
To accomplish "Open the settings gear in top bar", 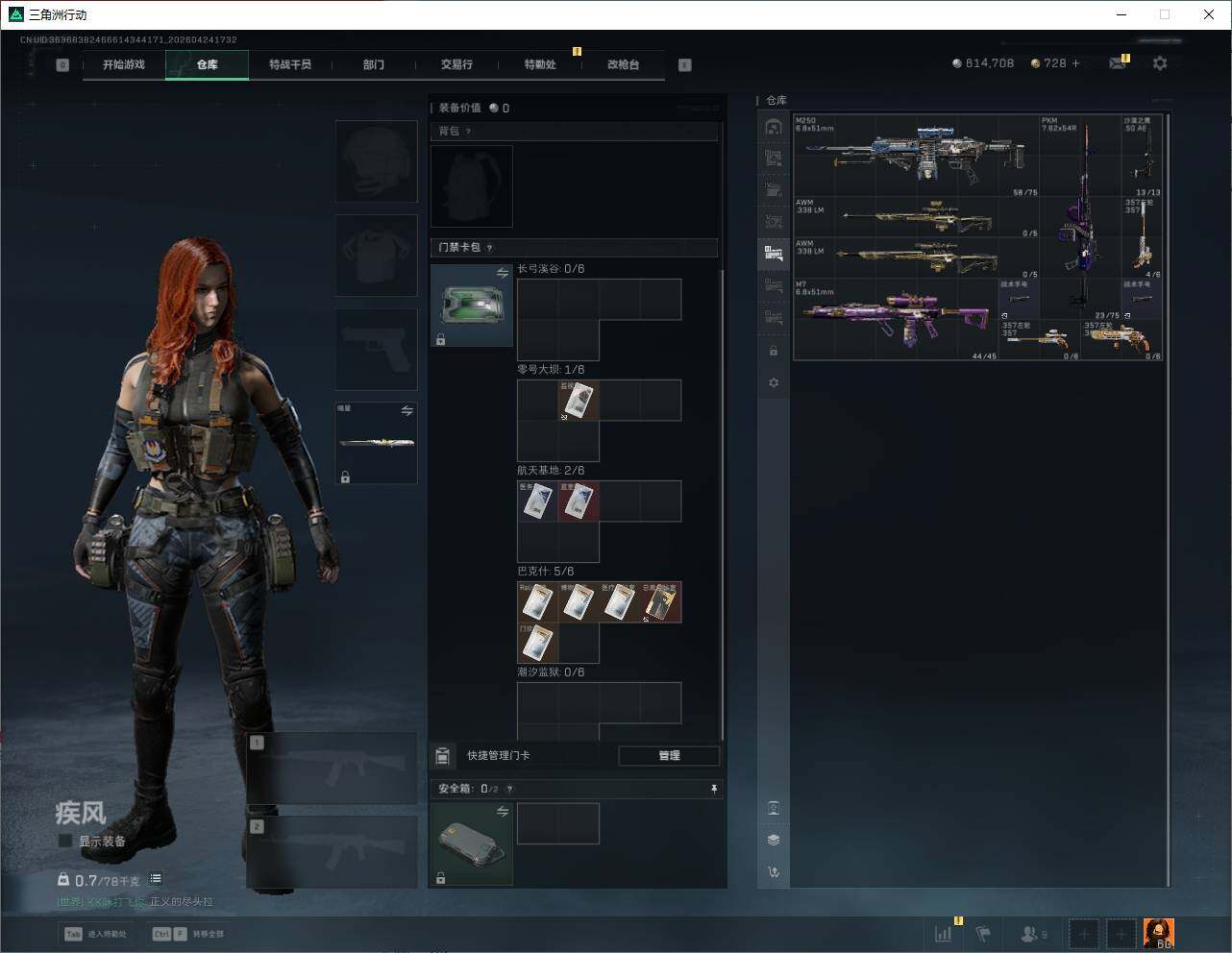I will click(x=1160, y=63).
